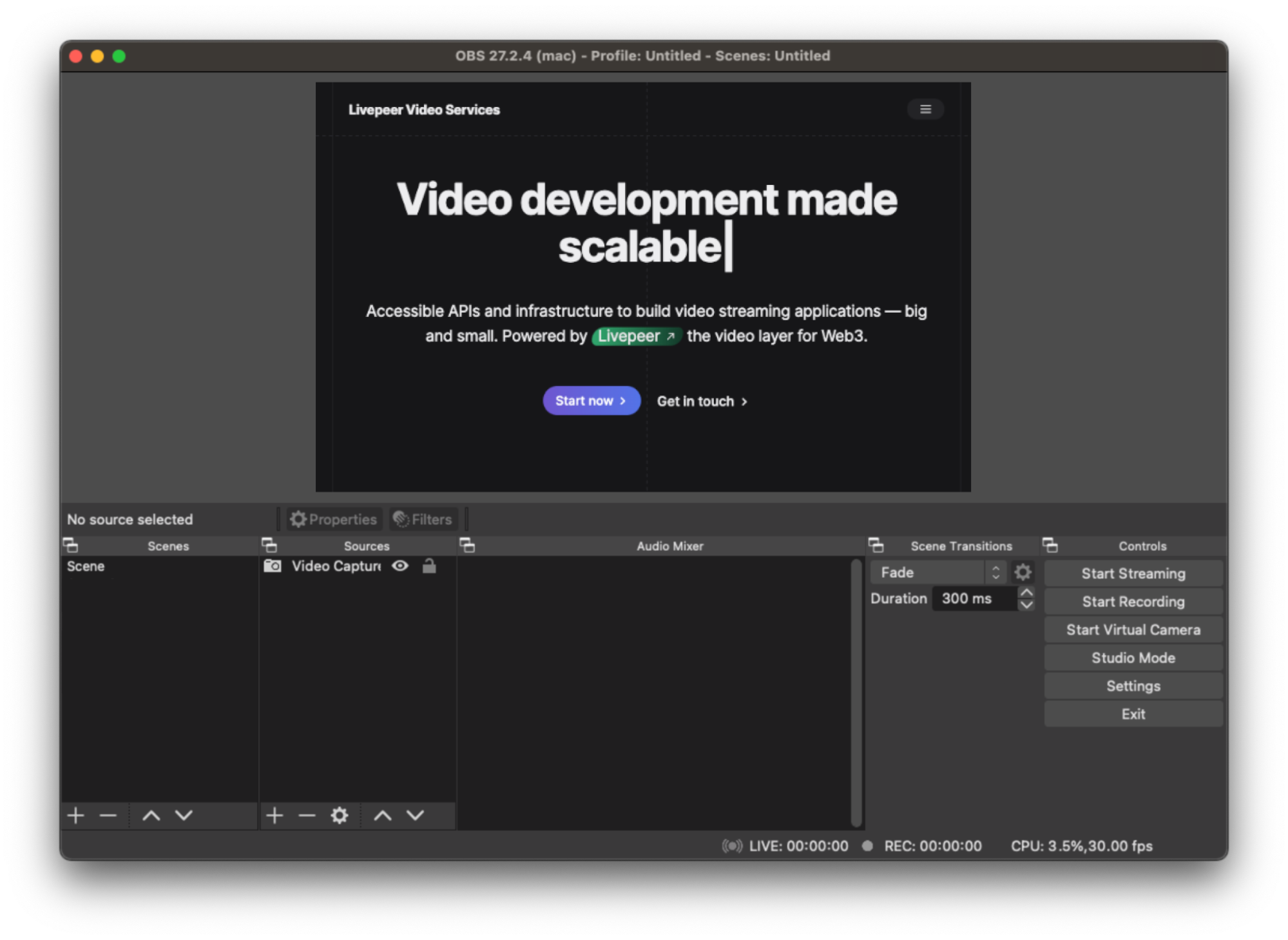This screenshot has width=1288, height=940.
Task: Open transition properties gear next to Fade
Action: [1023, 572]
